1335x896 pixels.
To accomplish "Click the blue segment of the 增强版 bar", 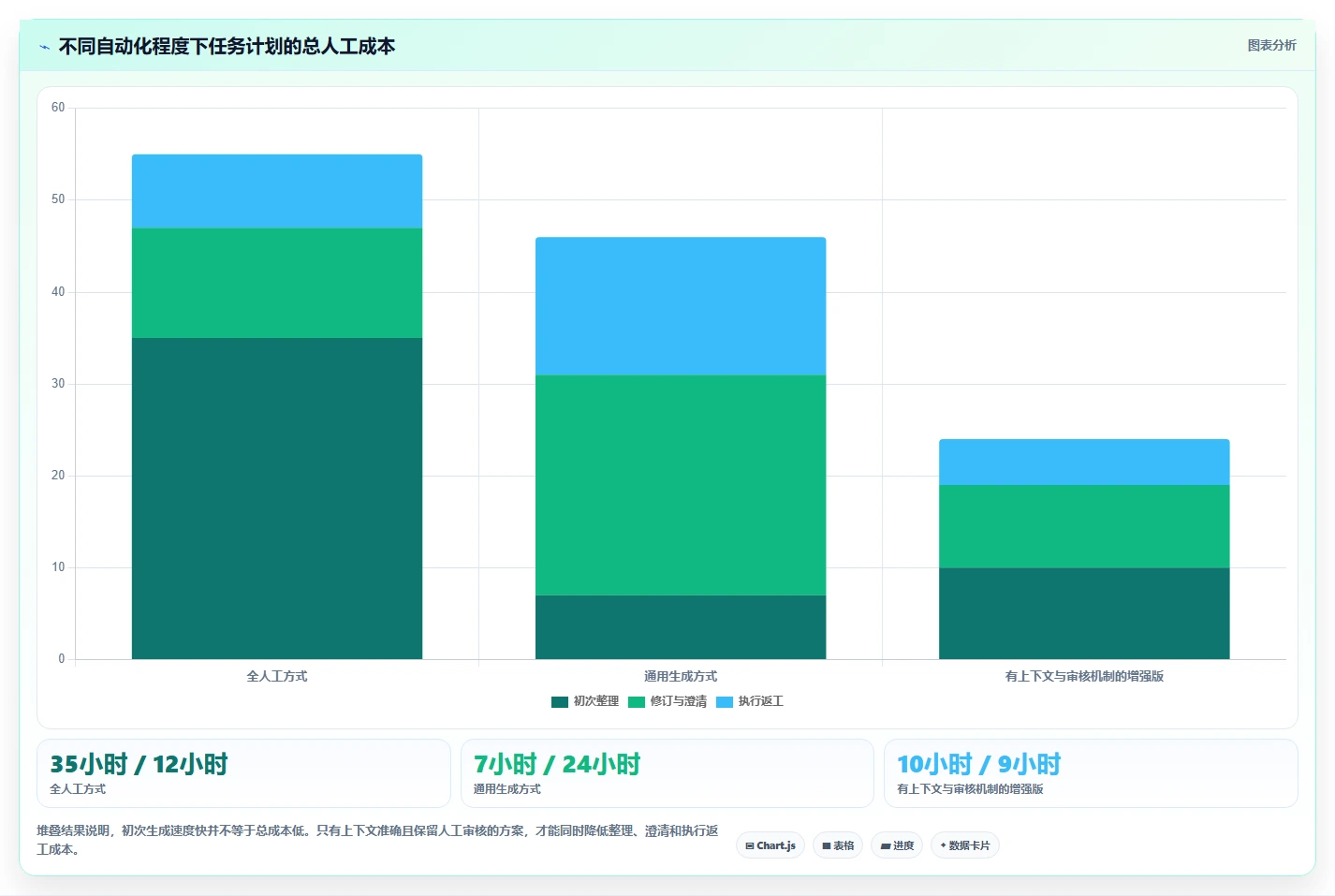I will pos(1084,462).
